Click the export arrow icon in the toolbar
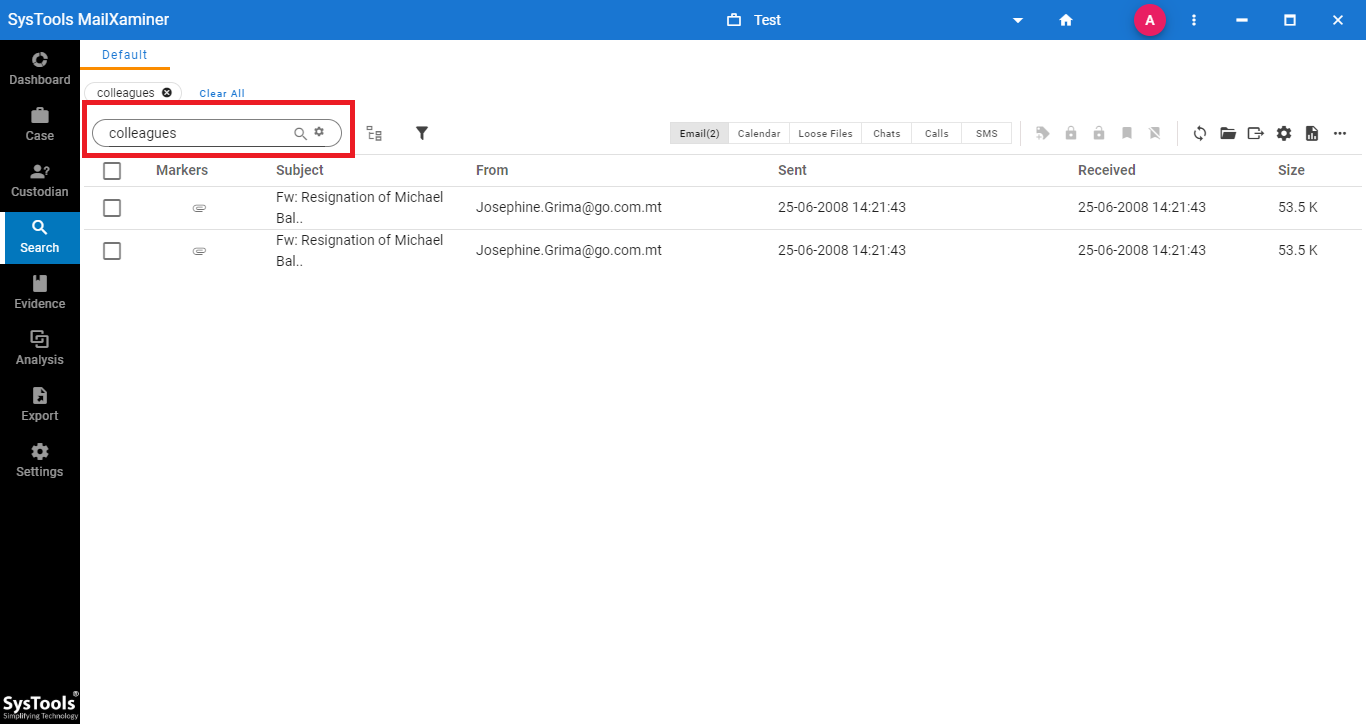Viewport: 1366px width, 724px height. pyautogui.click(x=1256, y=133)
